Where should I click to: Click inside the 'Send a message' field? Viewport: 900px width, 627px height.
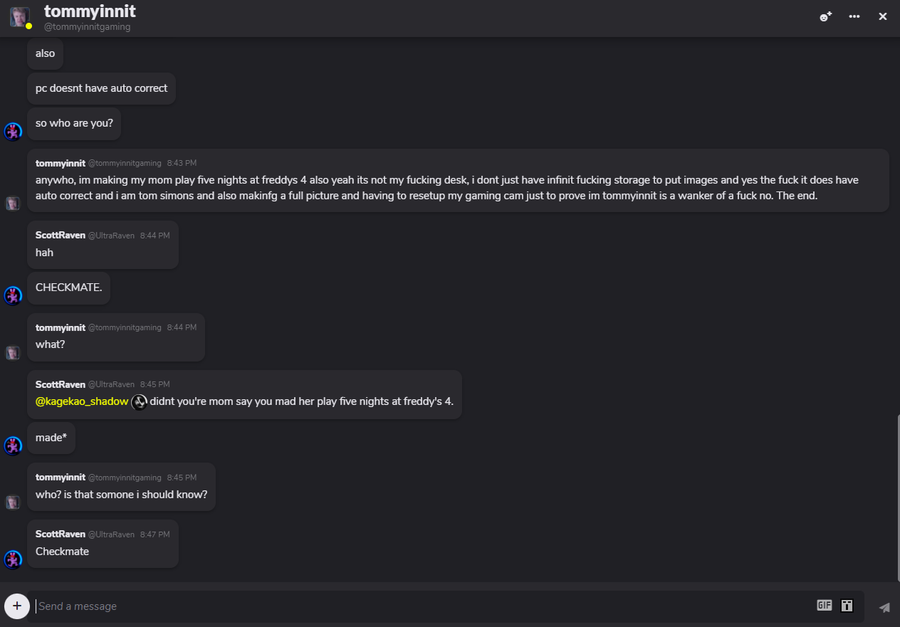pyautogui.click(x=400, y=606)
